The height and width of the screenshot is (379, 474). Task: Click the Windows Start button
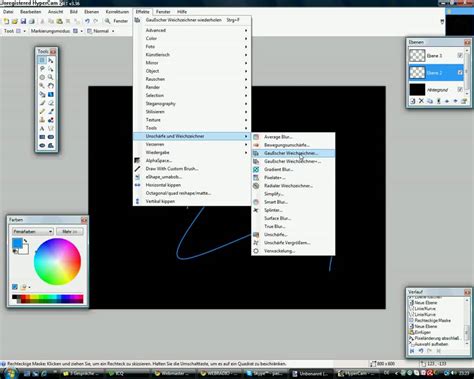(10, 373)
